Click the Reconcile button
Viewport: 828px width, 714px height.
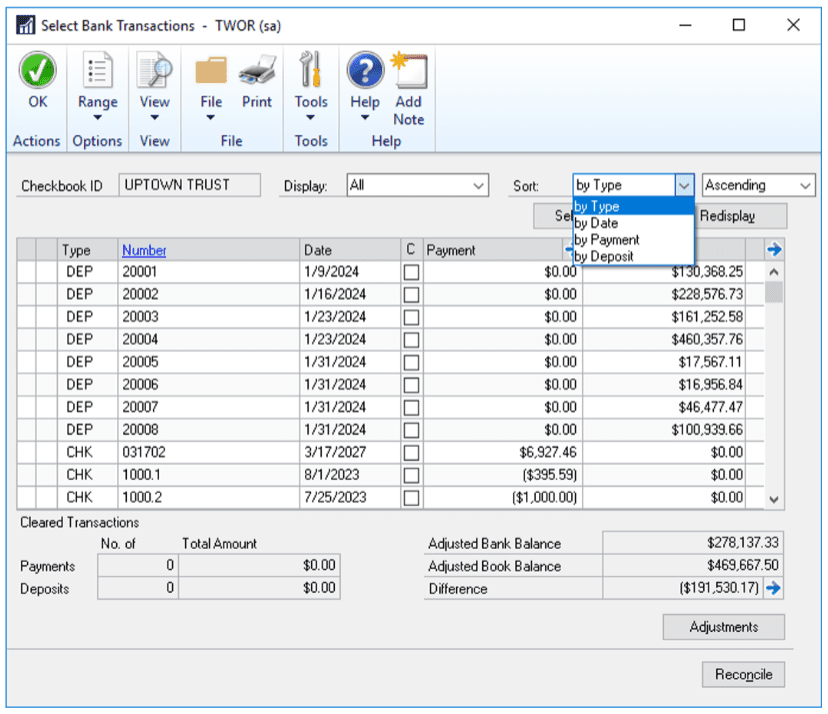[x=743, y=675]
